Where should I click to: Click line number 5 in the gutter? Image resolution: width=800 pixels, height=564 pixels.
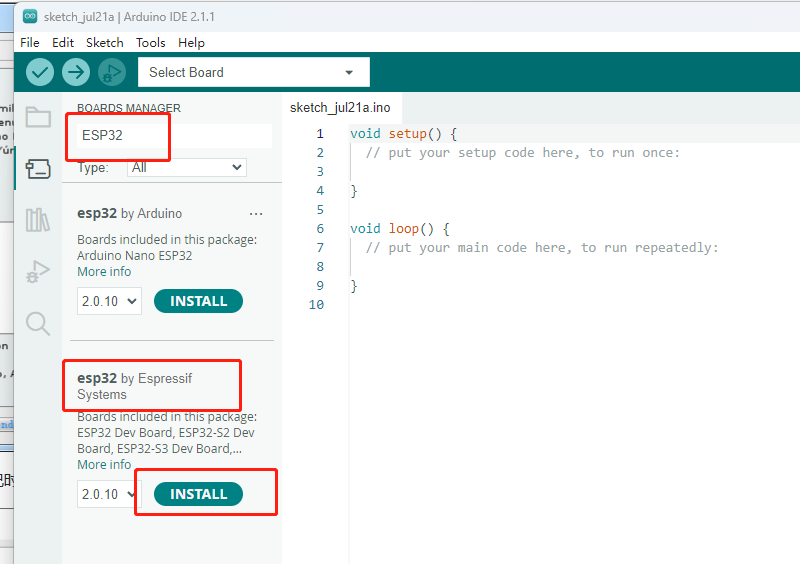(320, 210)
